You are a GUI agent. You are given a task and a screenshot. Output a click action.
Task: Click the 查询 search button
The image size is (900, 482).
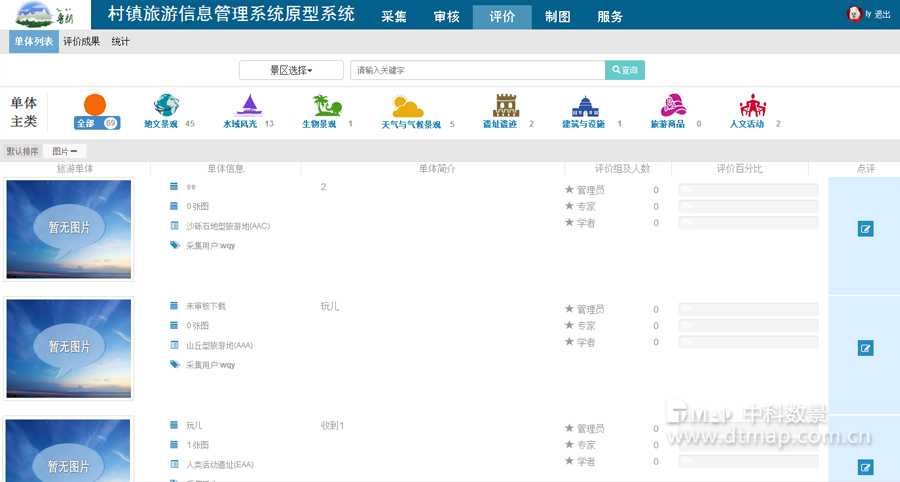625,70
